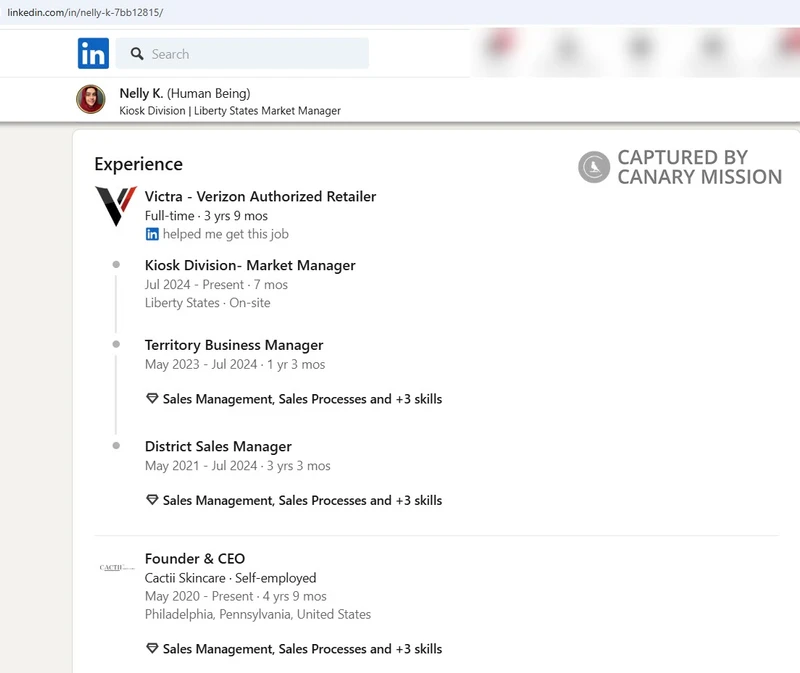Click the name 'Nelly K. (Human Being)'
This screenshot has width=800, height=673.
pos(185,93)
